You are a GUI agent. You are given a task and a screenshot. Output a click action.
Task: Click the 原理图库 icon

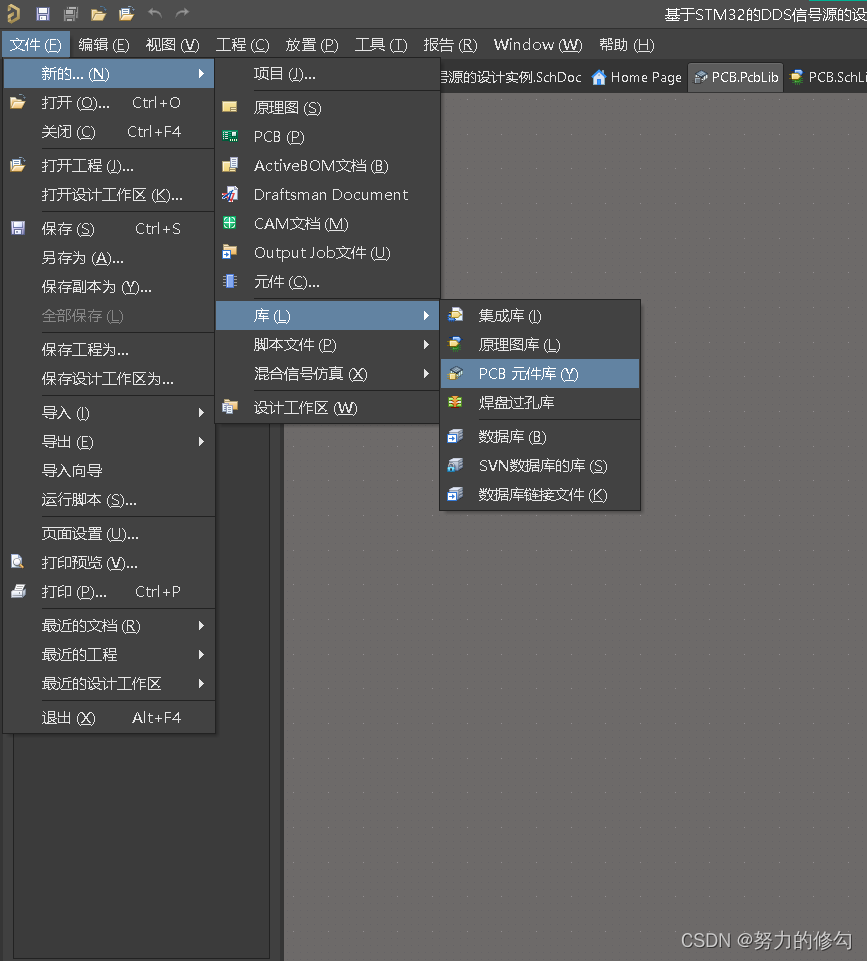tap(455, 344)
